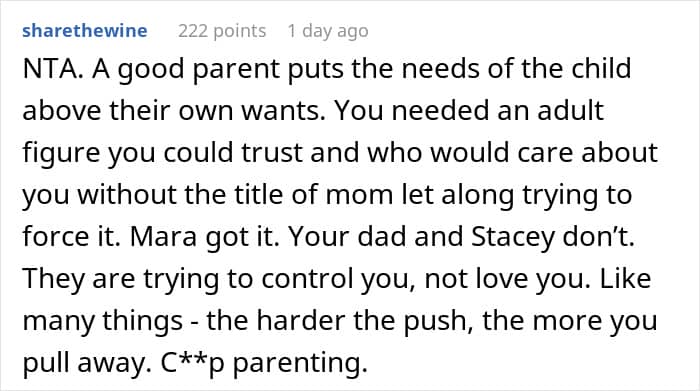
Task: Open the 1 day ago timestamp permalink
Action: point(328,31)
